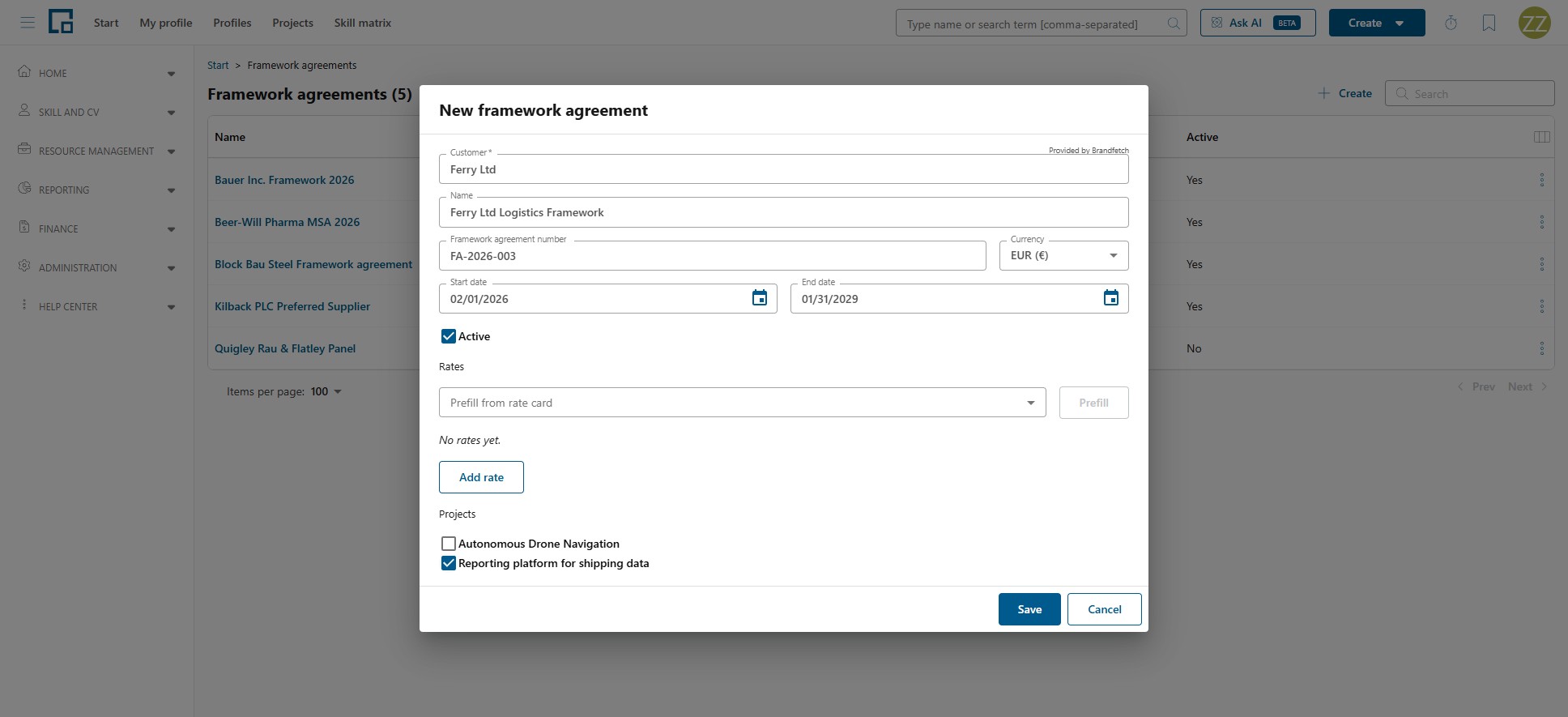
Task: Save the new framework agreement
Action: pos(1029,609)
